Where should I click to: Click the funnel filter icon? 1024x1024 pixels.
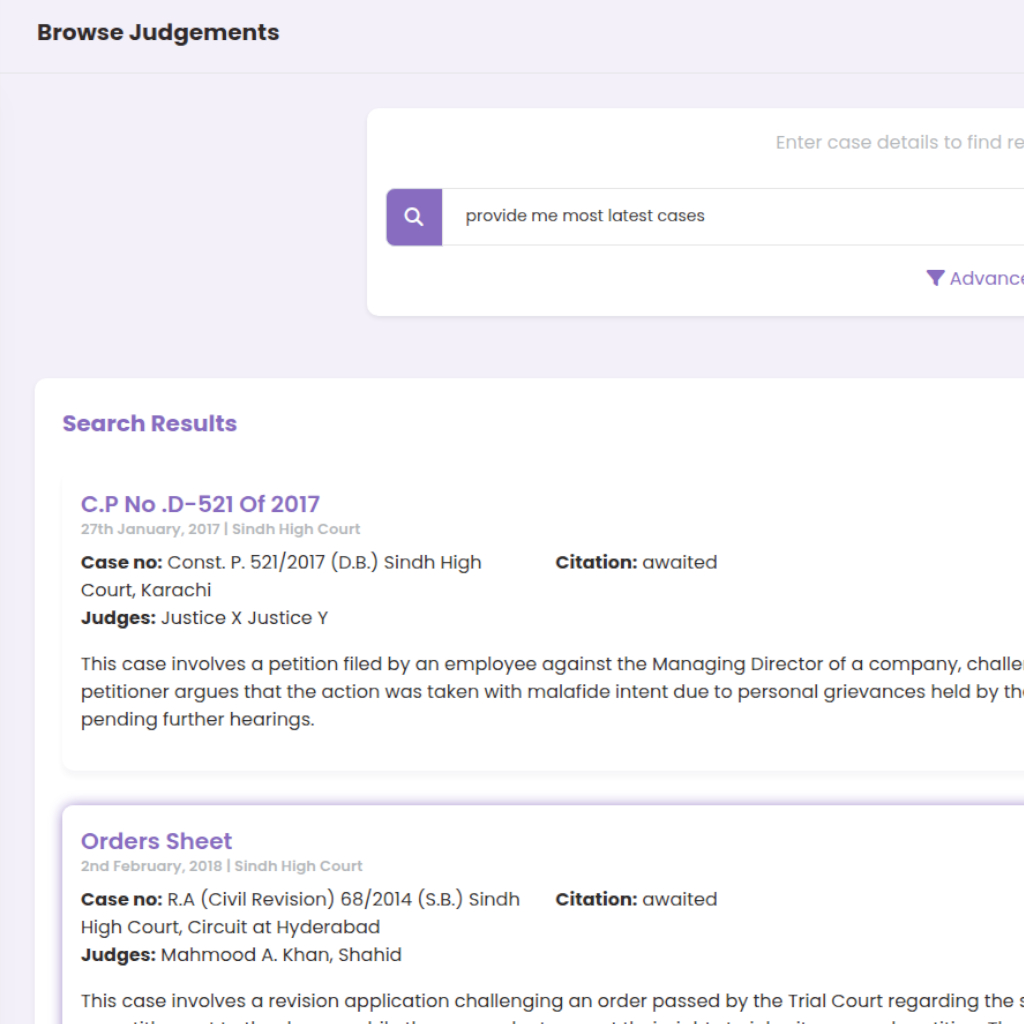pos(935,278)
